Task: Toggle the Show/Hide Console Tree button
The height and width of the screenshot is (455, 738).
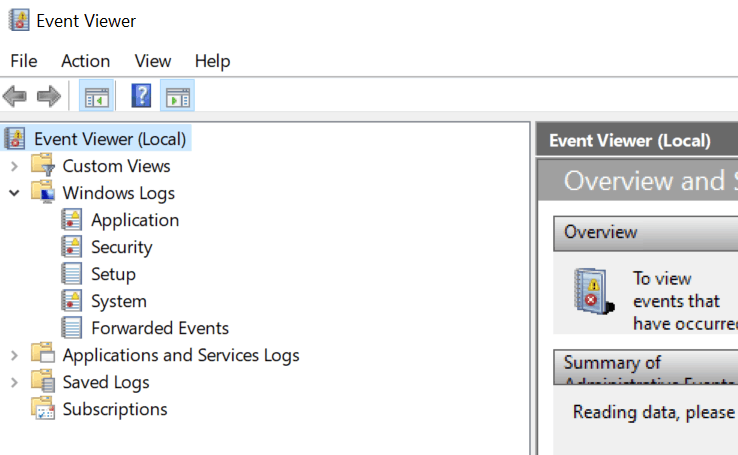Action: point(96,96)
